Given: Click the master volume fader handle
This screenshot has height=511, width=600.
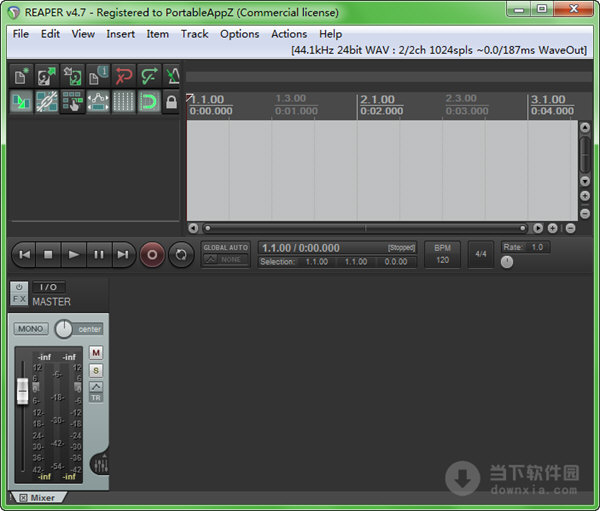Looking at the screenshot, I should click(x=23, y=391).
